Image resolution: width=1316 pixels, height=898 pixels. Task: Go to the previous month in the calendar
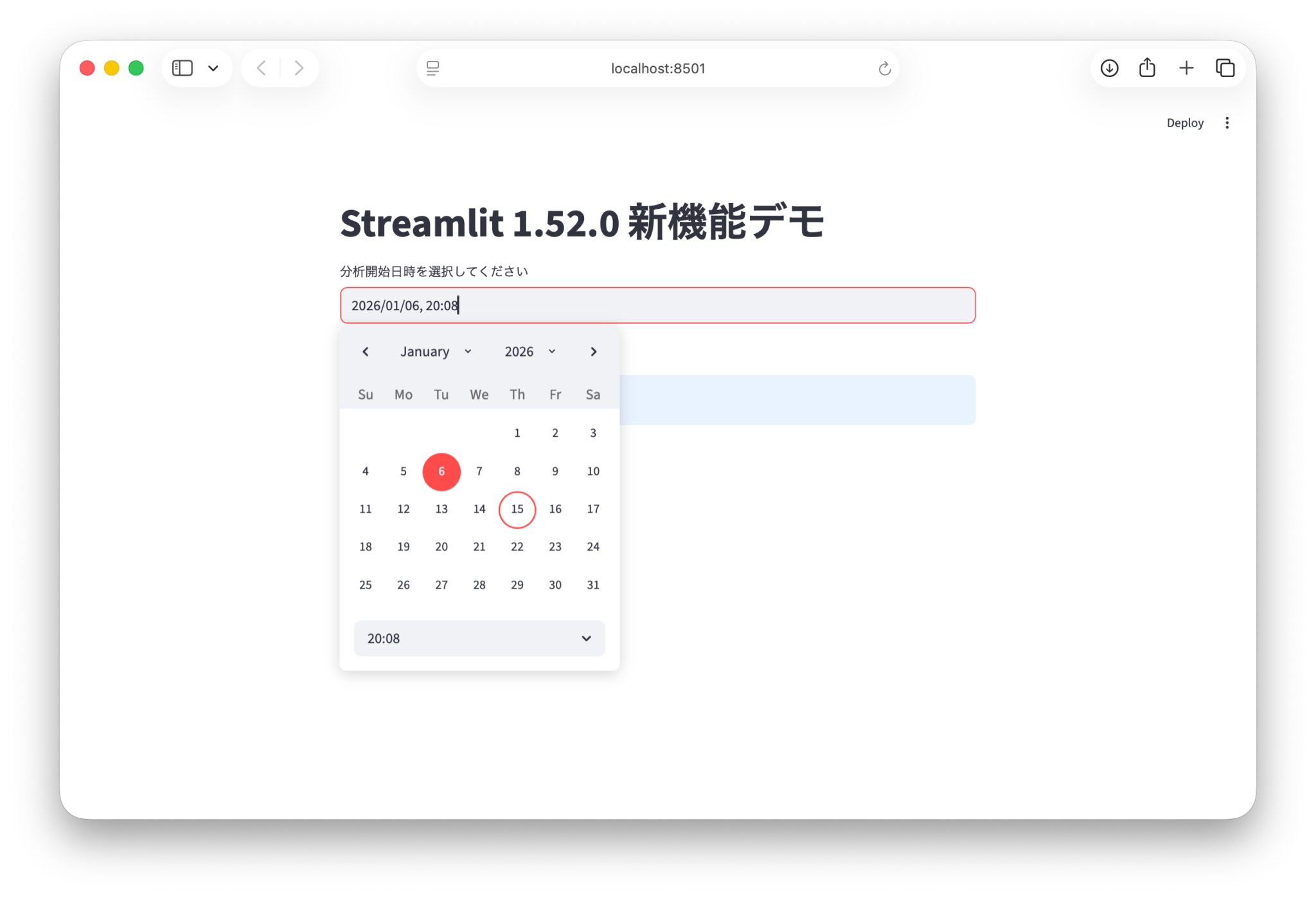[x=365, y=351]
